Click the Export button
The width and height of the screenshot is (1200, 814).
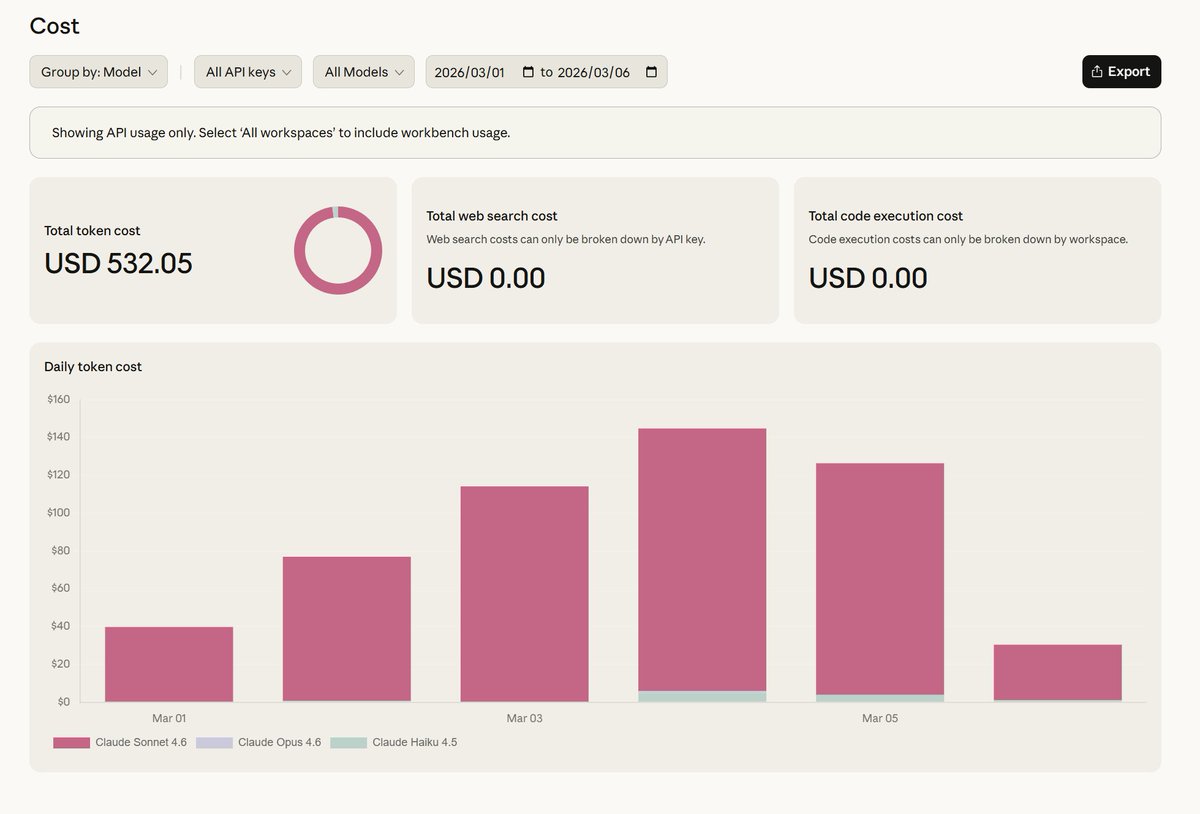1121,72
